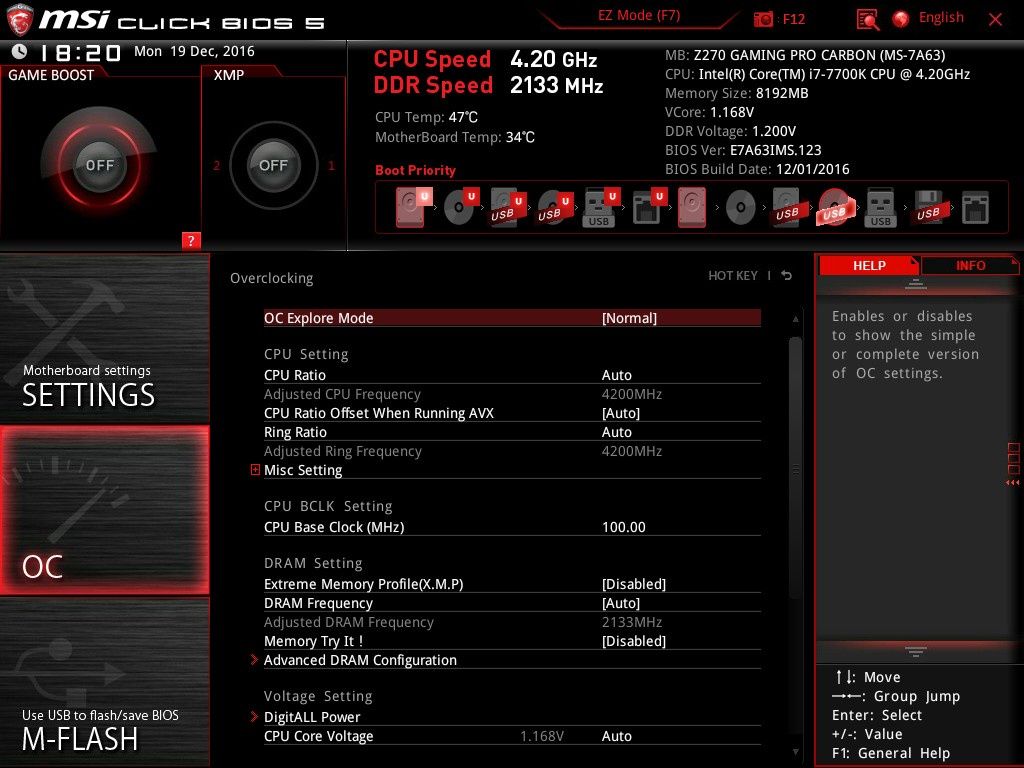Click the English language label

tap(941, 18)
